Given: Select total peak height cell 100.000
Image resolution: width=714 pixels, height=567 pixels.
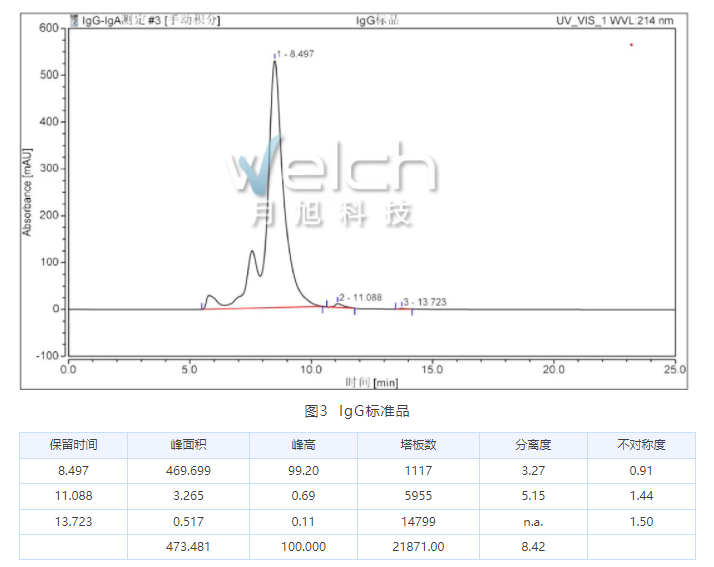Looking at the screenshot, I should point(303,547).
